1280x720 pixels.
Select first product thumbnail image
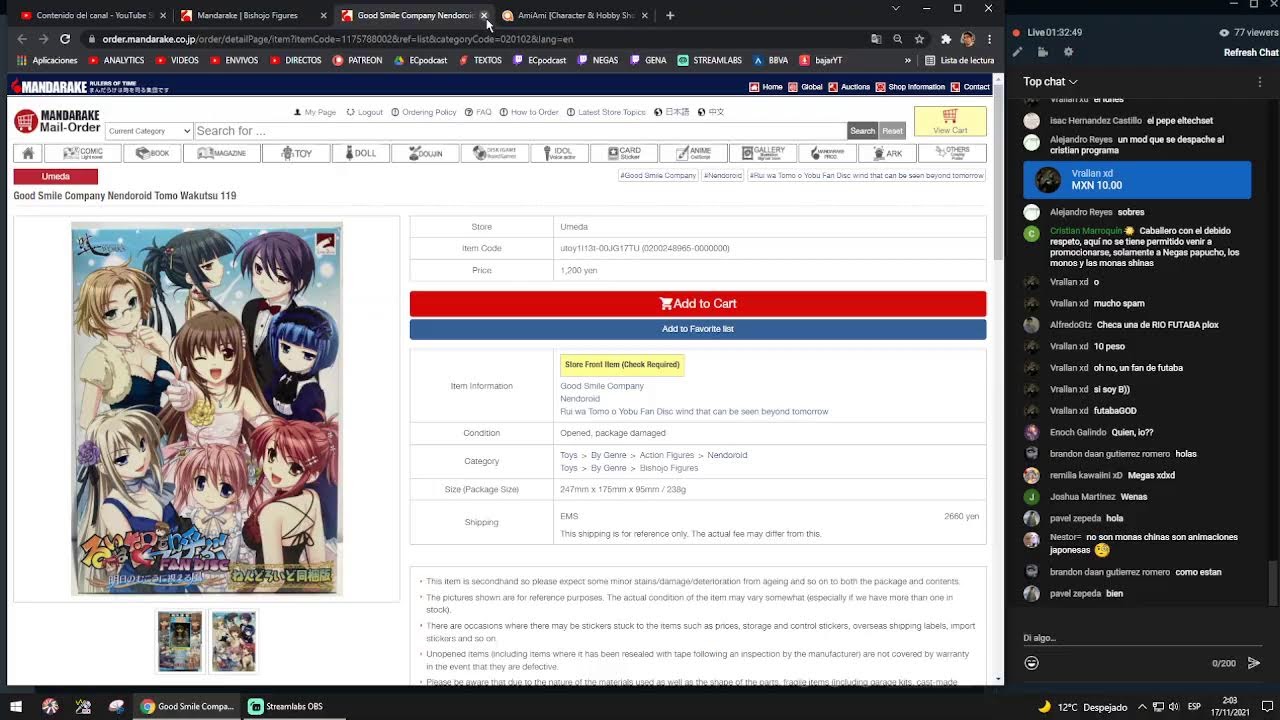pos(180,641)
